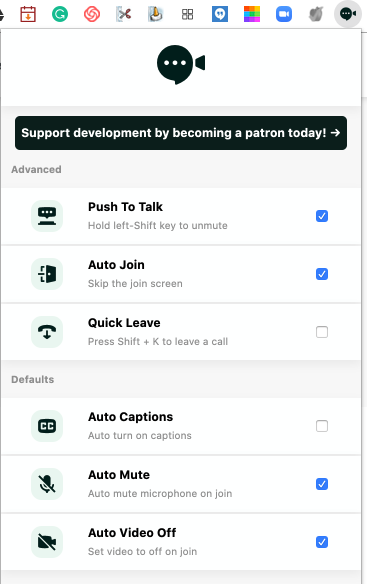Open the colorful grid extension icon
This screenshot has width=367, height=584.
coord(252,15)
